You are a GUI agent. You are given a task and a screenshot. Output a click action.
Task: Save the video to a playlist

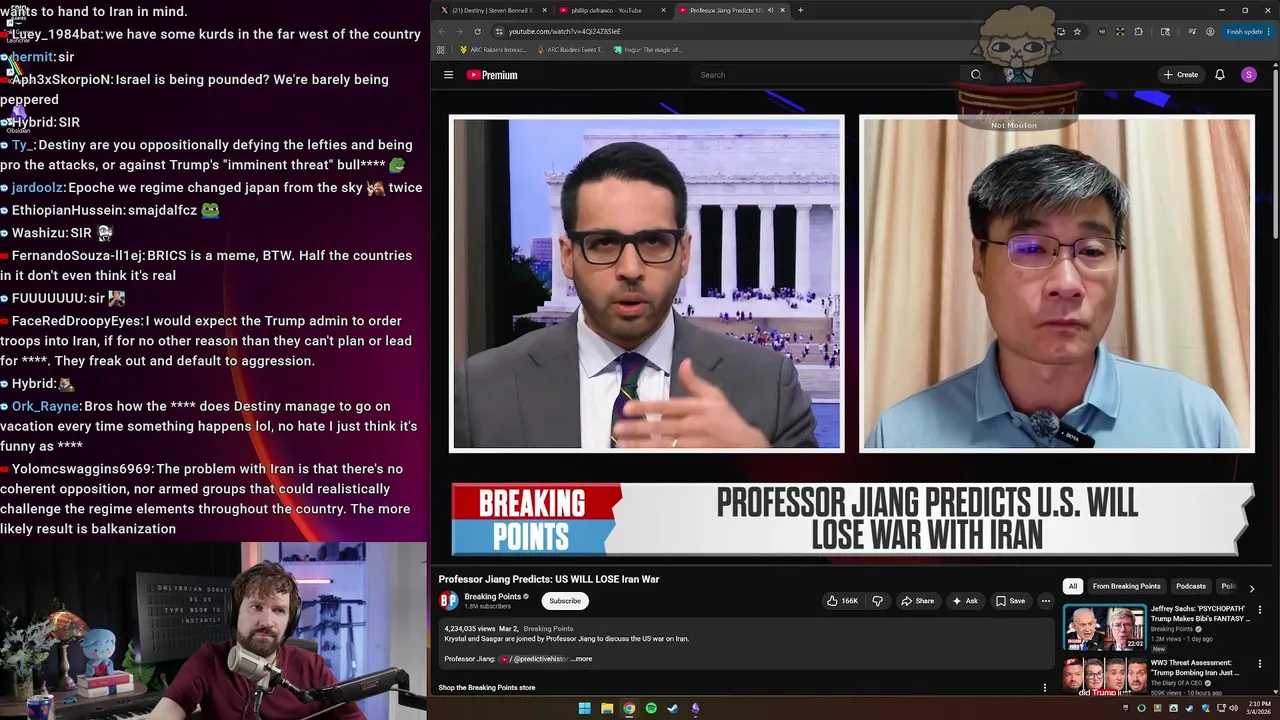[x=1010, y=601]
